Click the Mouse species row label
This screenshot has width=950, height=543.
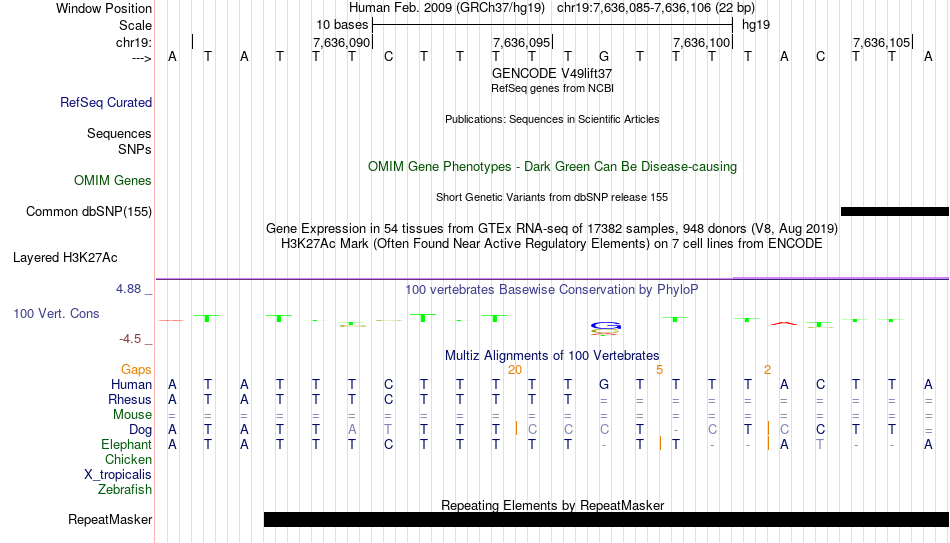point(132,415)
